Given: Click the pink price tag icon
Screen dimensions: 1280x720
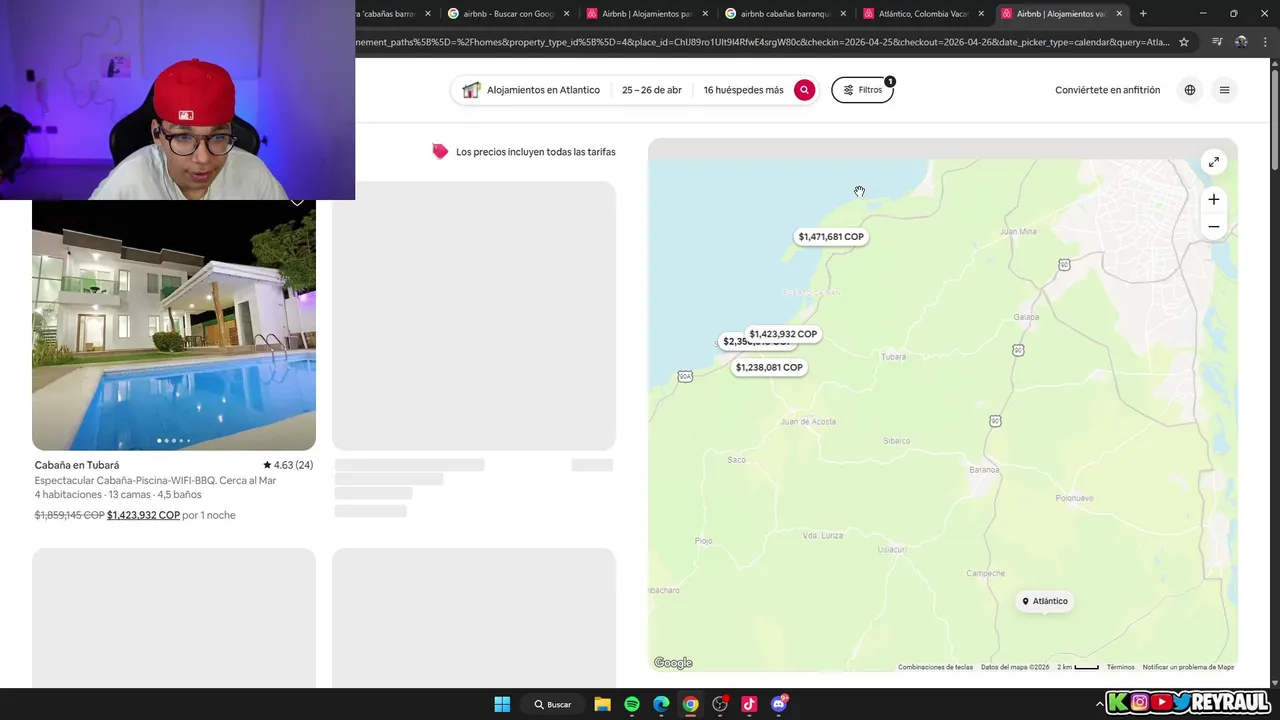Looking at the screenshot, I should point(440,151).
